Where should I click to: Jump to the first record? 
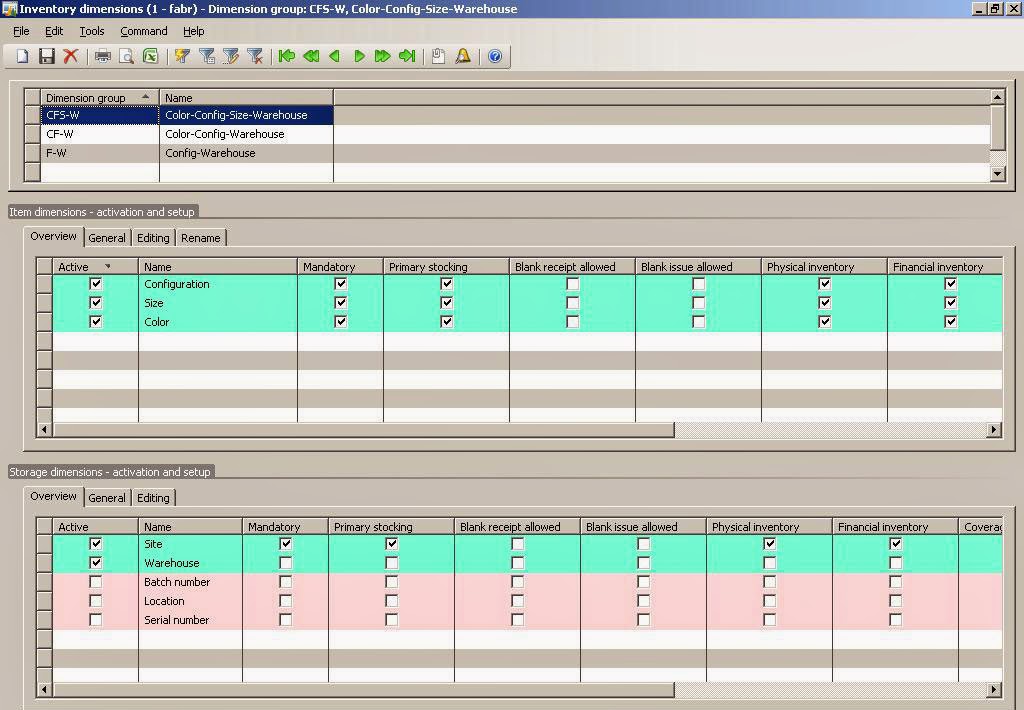[287, 56]
